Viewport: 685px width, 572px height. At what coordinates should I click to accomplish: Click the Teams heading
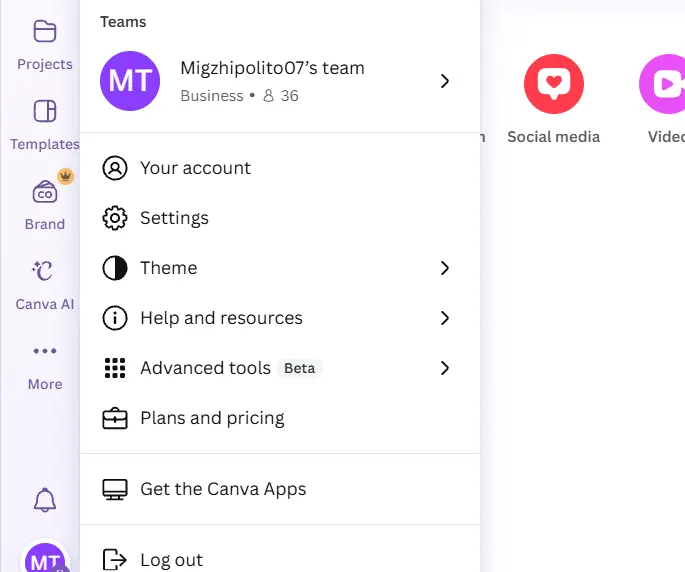(123, 22)
